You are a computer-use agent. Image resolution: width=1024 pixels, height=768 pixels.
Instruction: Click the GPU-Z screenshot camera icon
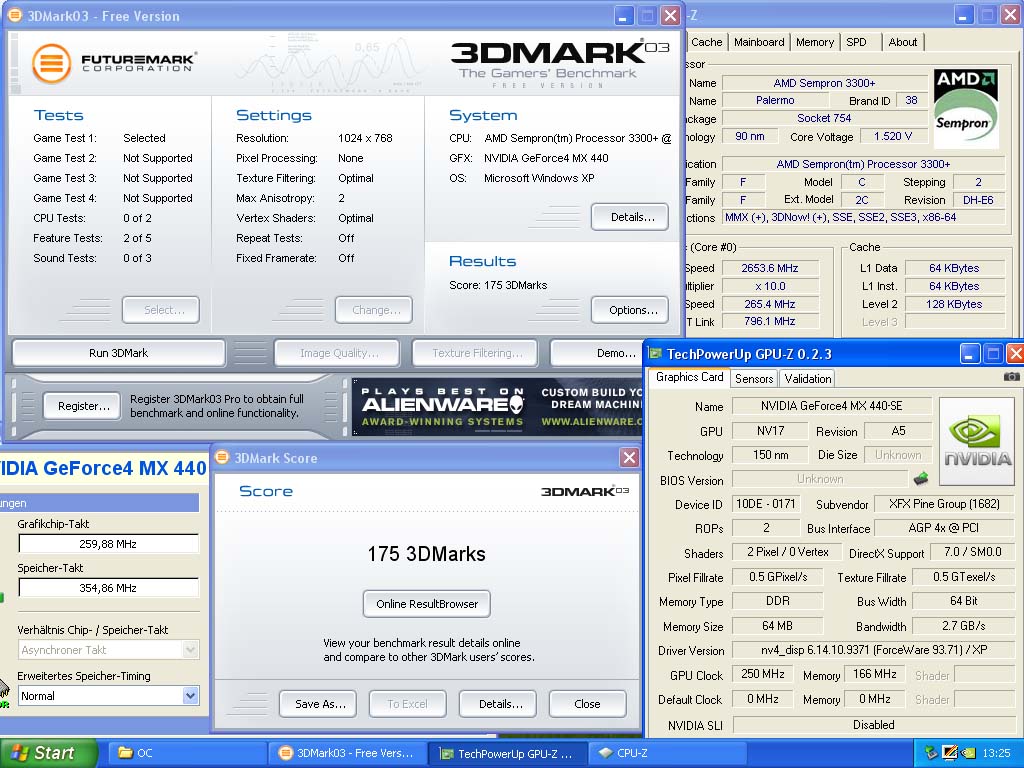1011,377
